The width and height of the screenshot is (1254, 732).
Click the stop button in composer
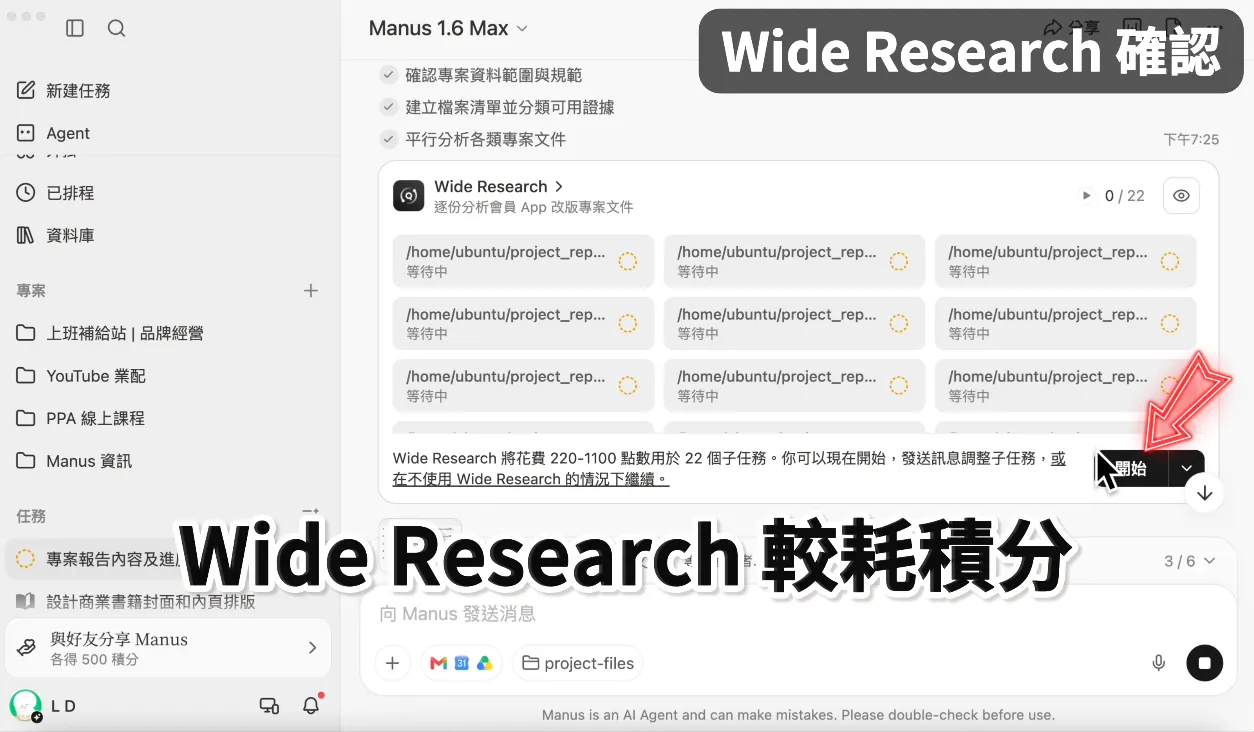point(1205,663)
